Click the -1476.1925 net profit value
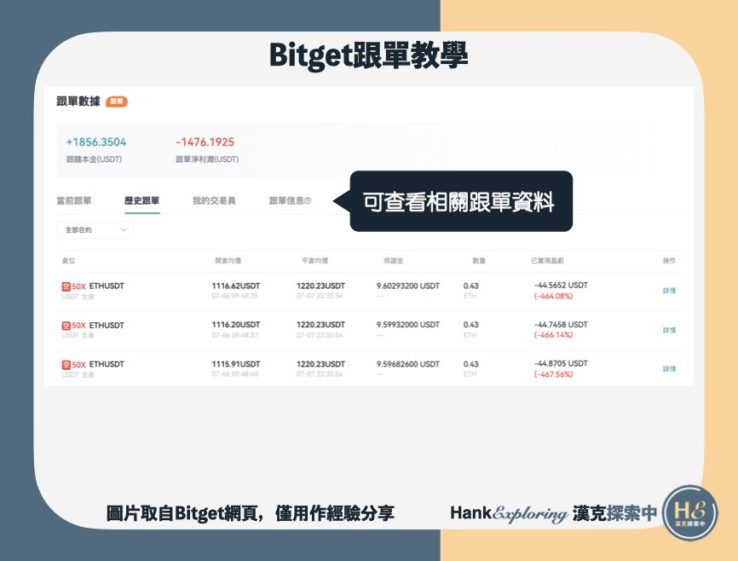Image resolution: width=738 pixels, height=561 pixels. (205, 142)
